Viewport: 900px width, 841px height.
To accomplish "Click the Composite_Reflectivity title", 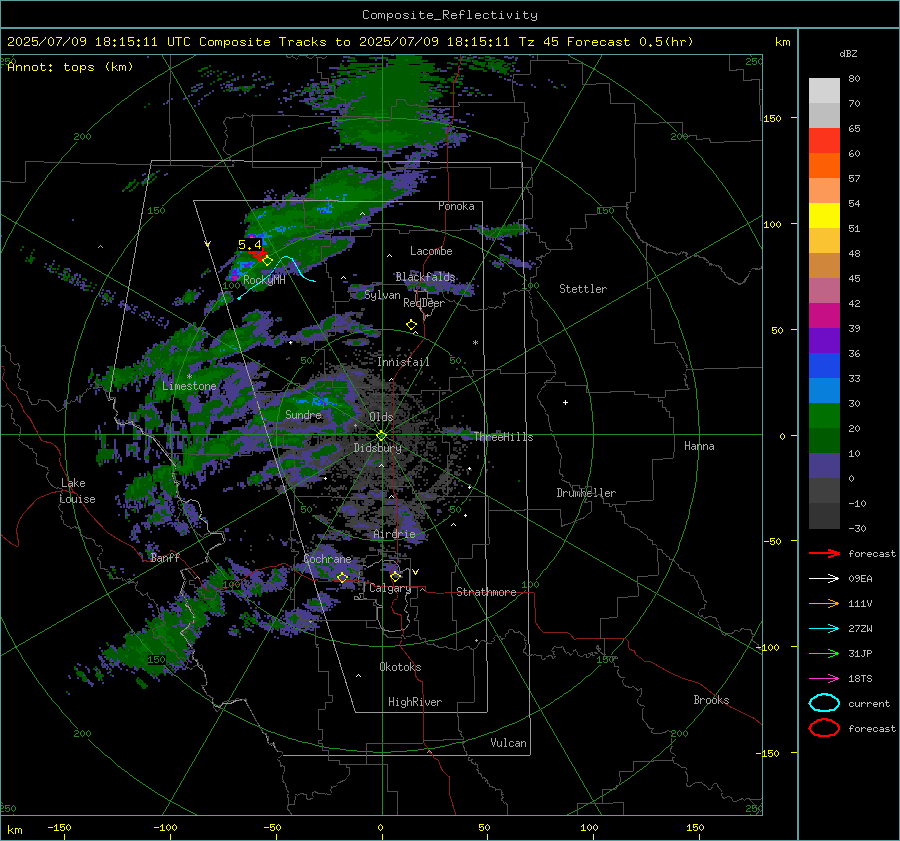I will coord(449,15).
